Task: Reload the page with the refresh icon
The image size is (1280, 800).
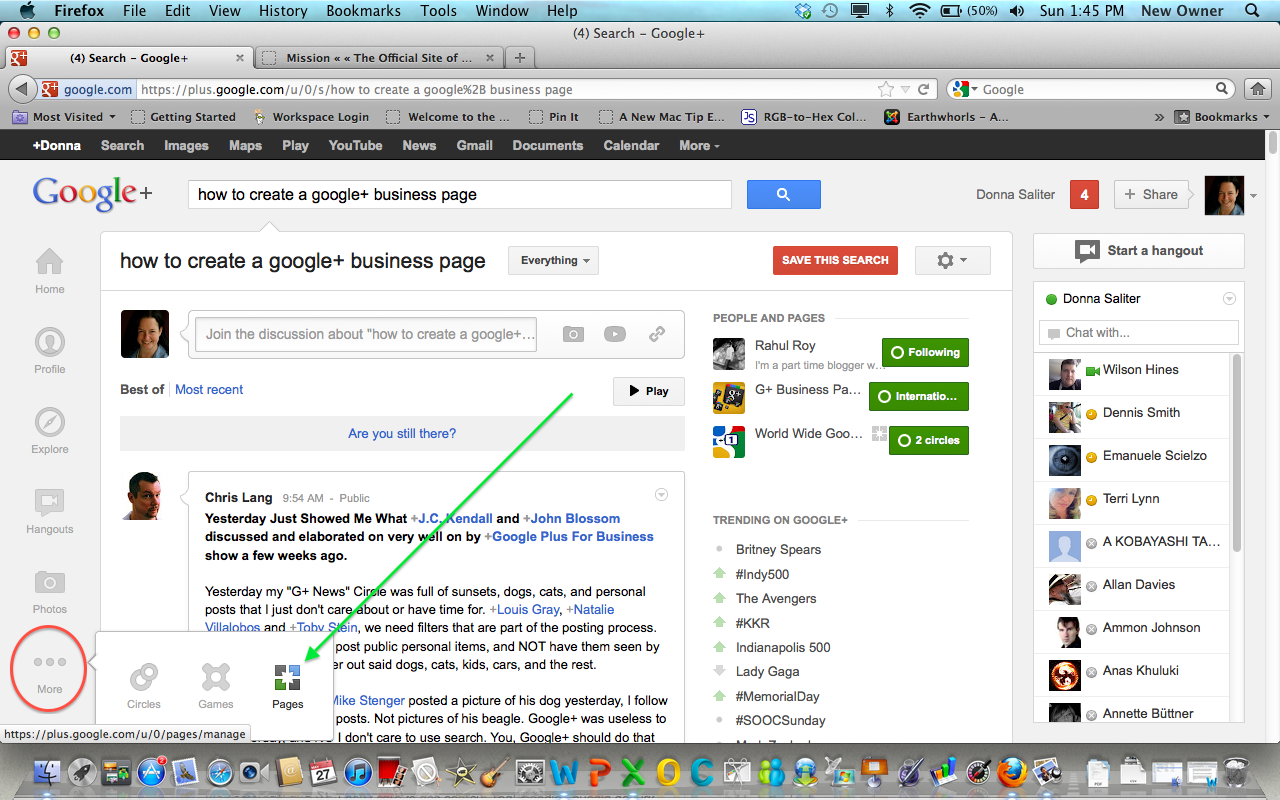Action: (924, 89)
